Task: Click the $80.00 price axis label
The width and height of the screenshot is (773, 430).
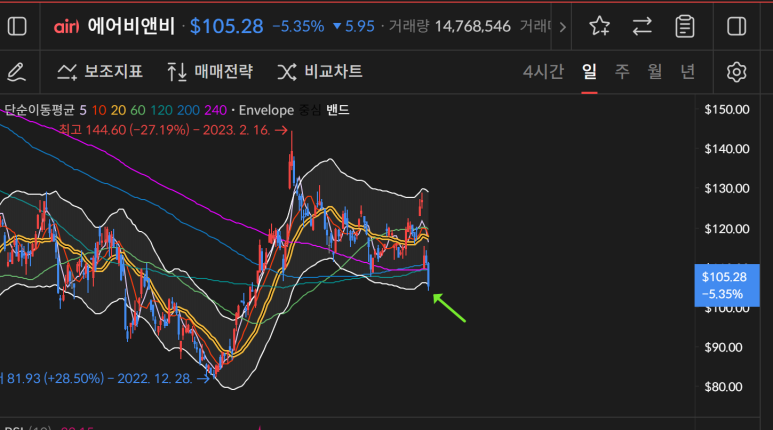Action: coord(723,387)
